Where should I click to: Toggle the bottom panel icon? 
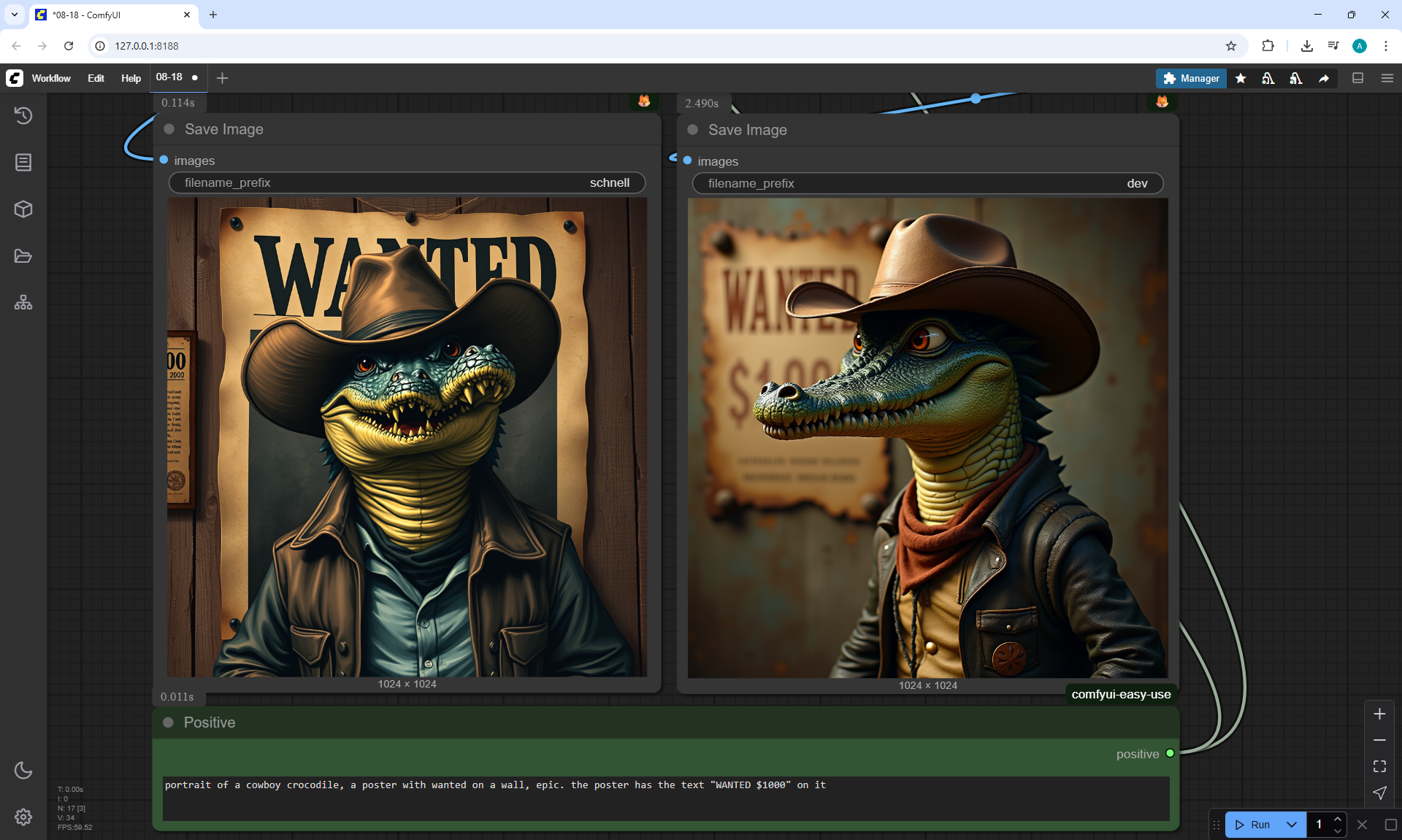1358,78
